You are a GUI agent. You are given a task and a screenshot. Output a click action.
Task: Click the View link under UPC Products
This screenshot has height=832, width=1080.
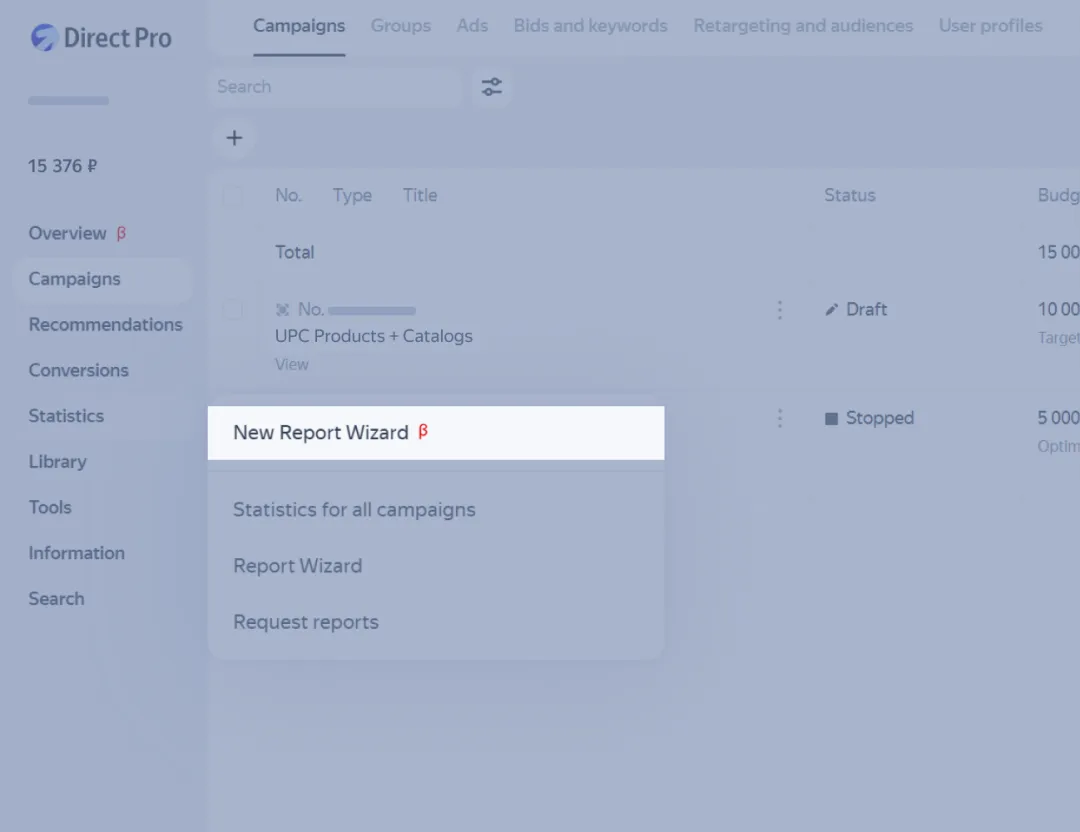click(292, 364)
